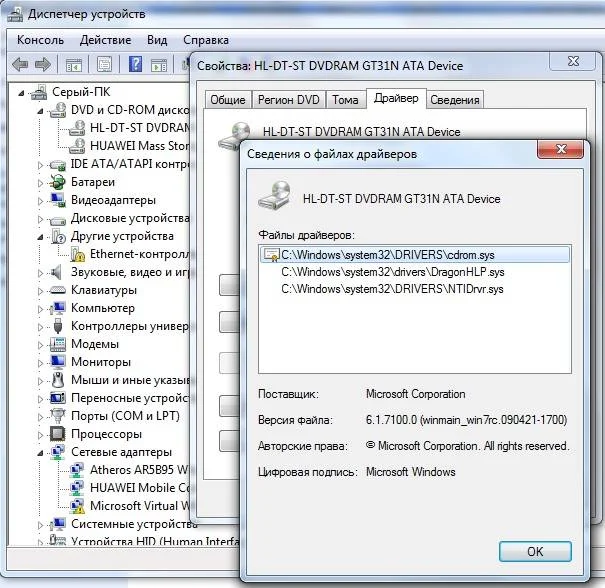Image resolution: width=605 pixels, height=588 pixels.
Task: Click the action pane toolbar icon
Action: (159, 64)
